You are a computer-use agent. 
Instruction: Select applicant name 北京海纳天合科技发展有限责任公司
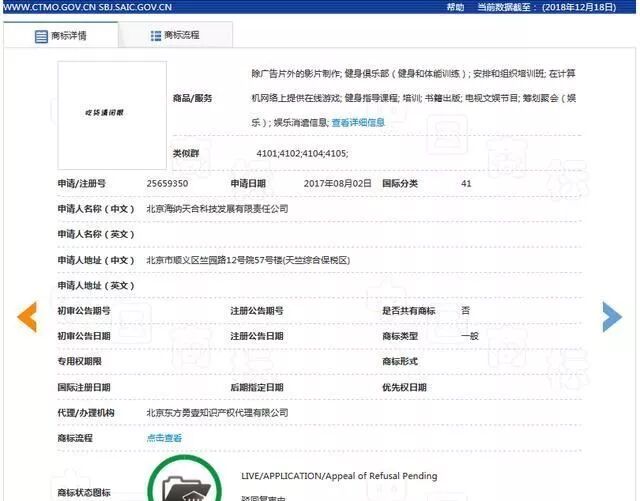[x=217, y=209]
